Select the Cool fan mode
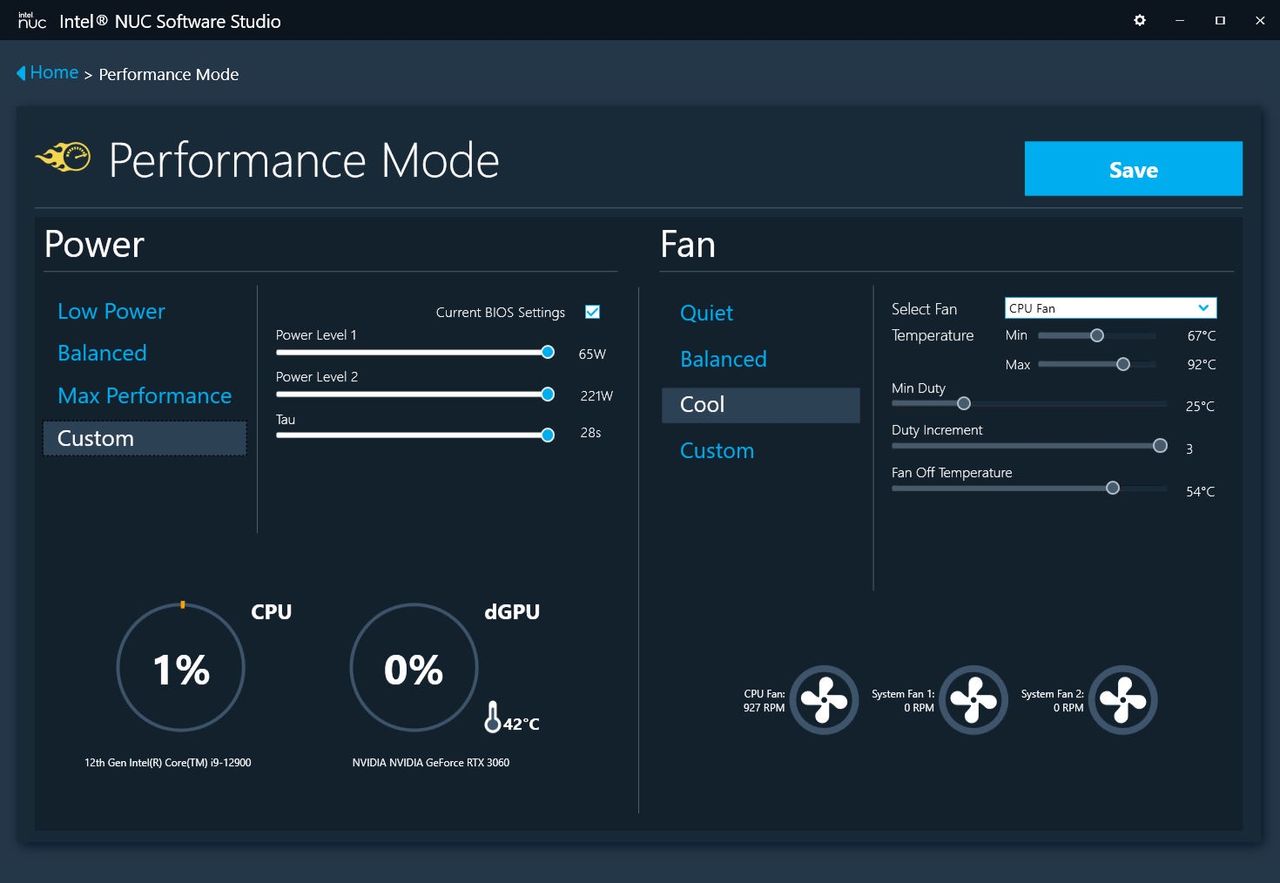The height and width of the screenshot is (883, 1280). pos(761,405)
